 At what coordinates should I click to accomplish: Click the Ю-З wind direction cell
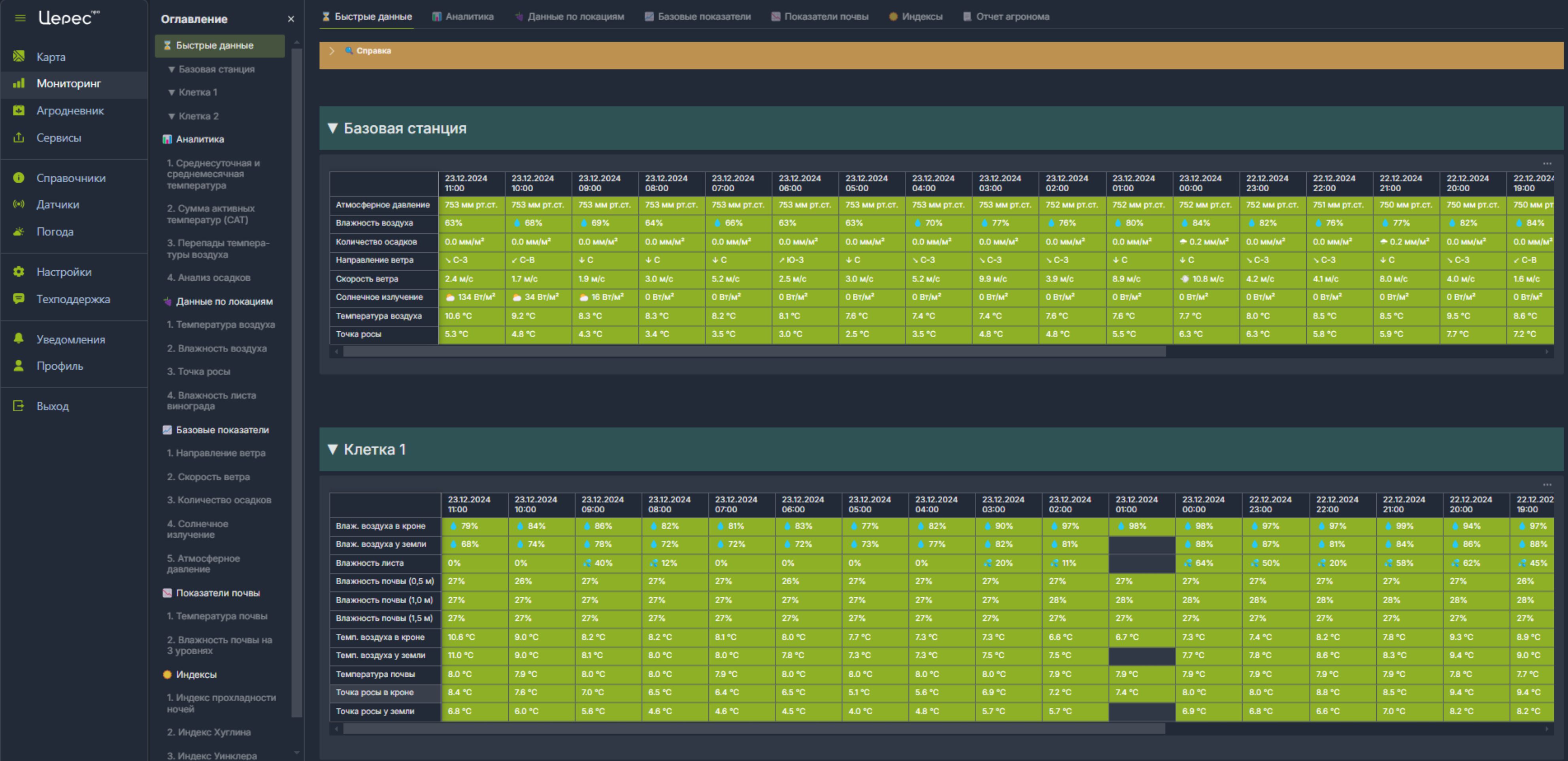tap(805, 260)
